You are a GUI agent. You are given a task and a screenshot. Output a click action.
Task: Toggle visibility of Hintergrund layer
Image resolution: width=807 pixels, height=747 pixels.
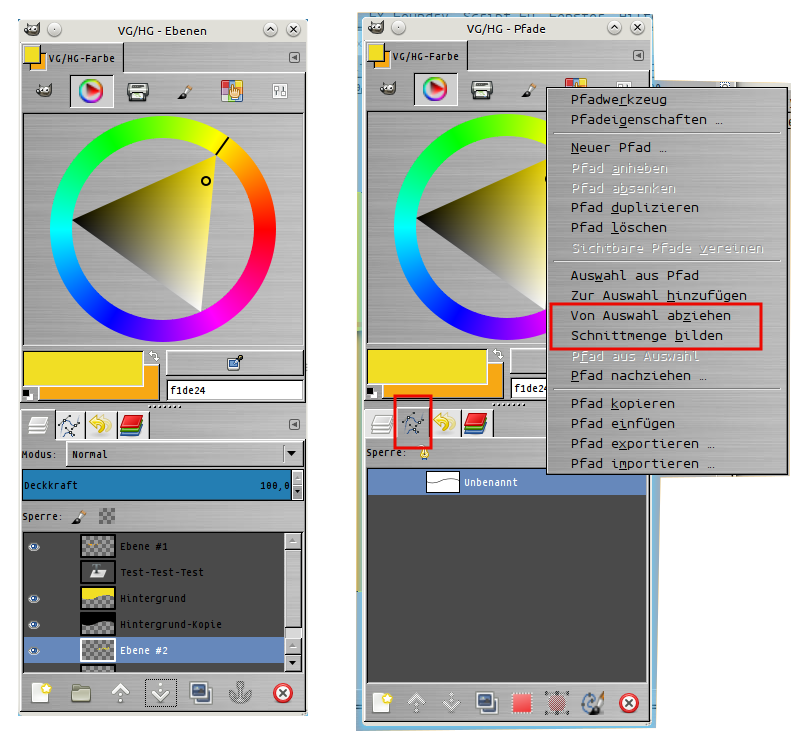pos(34,599)
